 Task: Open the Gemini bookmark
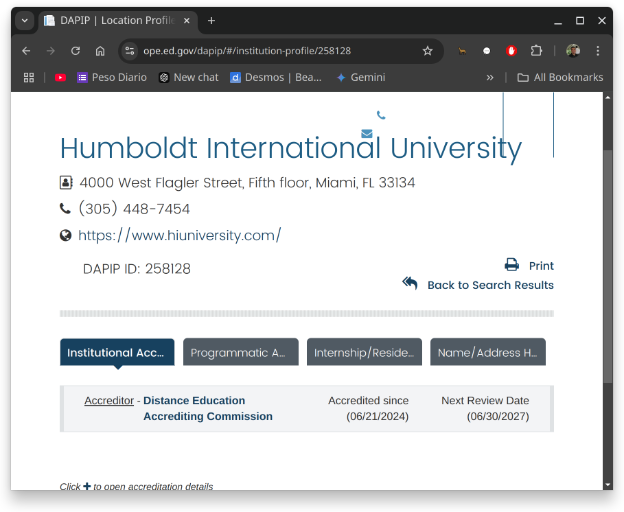[361, 78]
